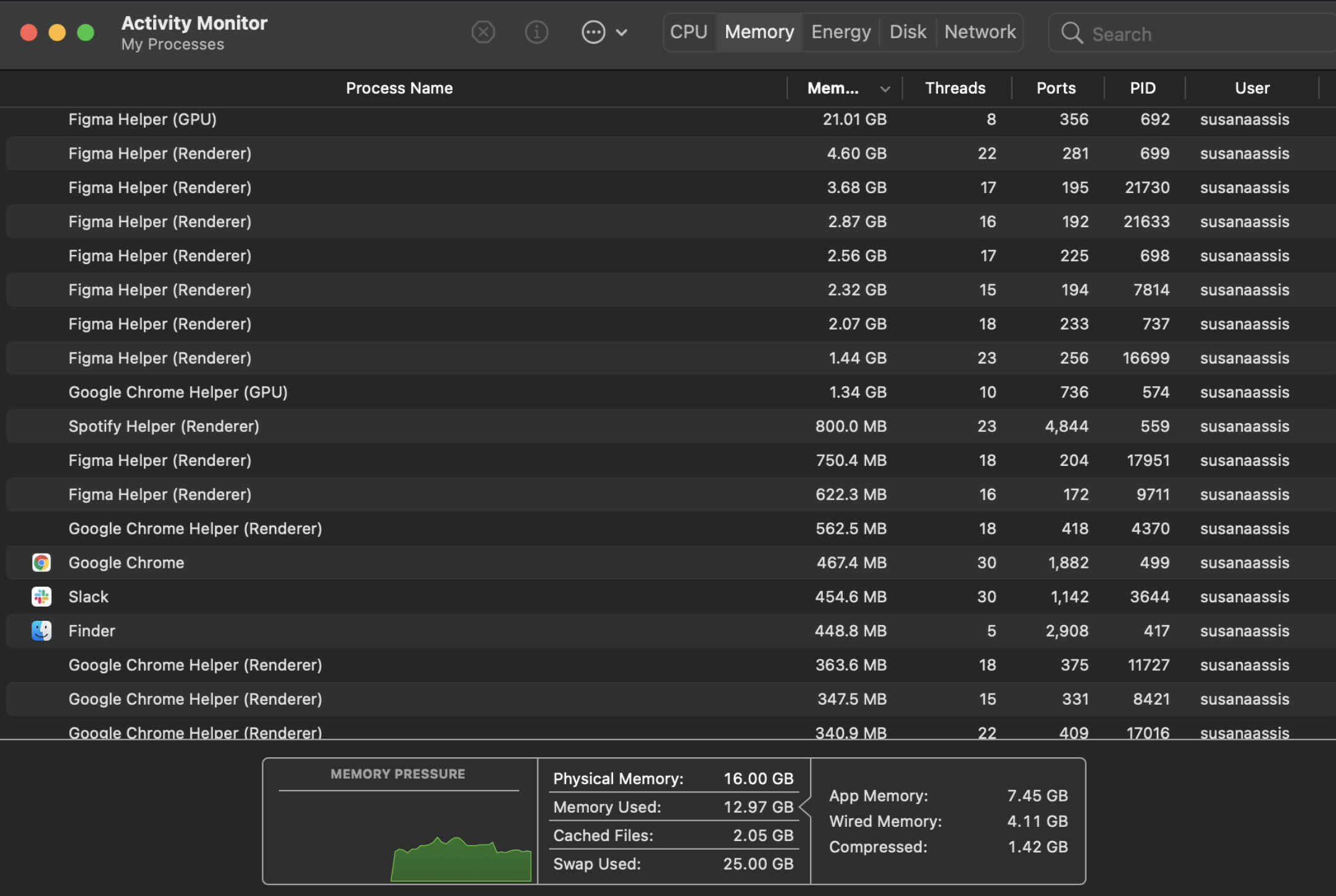1336x896 pixels.
Task: Click the Google Chrome app icon
Action: tap(41, 563)
